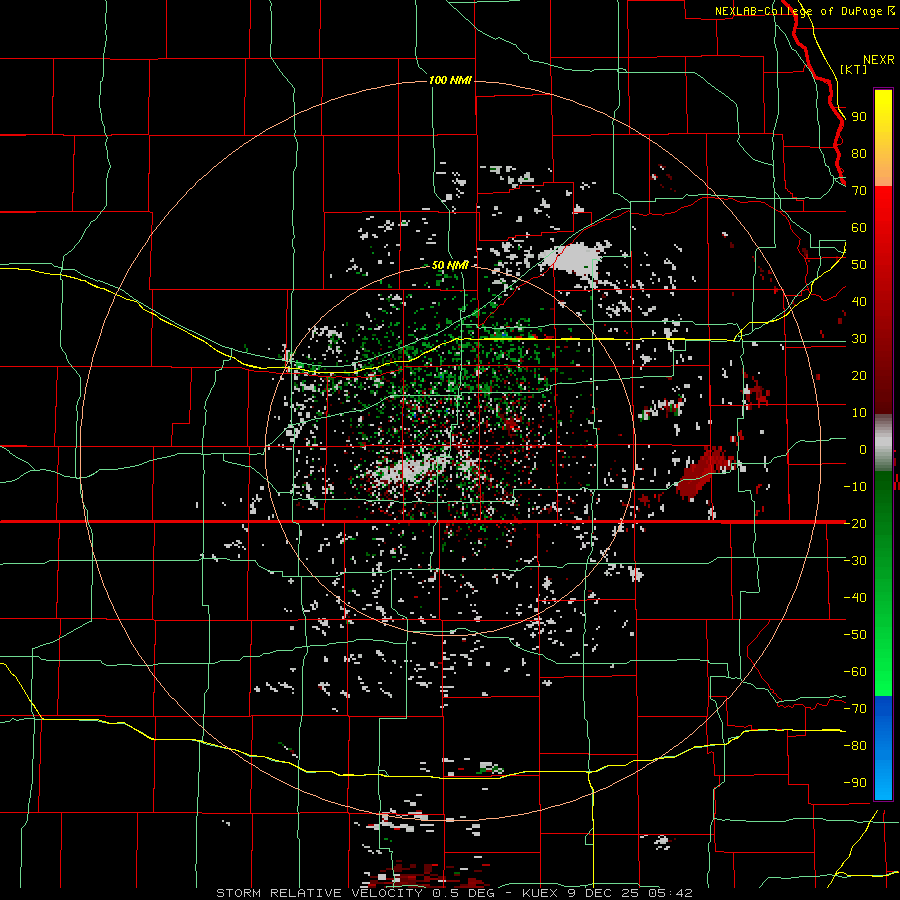This screenshot has width=900, height=900.
Task: Click the 50 value on velocity scale
Action: [859, 265]
